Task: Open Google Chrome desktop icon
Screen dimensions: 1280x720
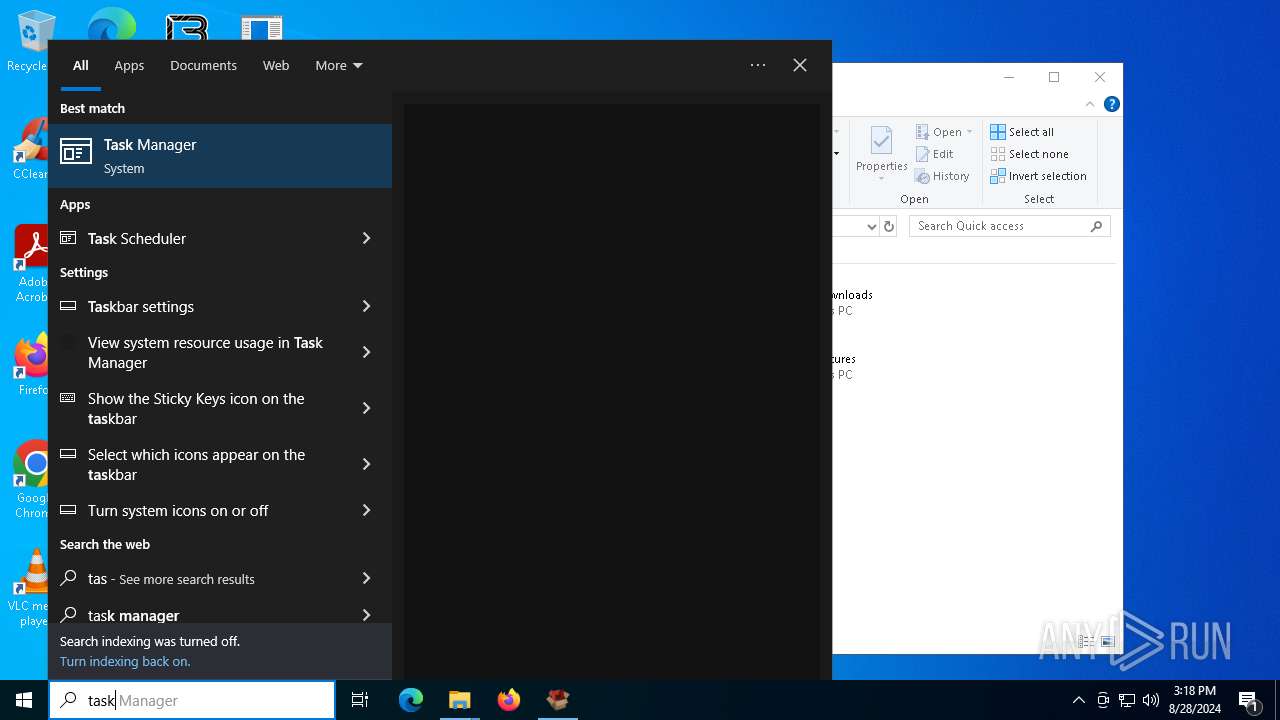Action: click(32, 480)
